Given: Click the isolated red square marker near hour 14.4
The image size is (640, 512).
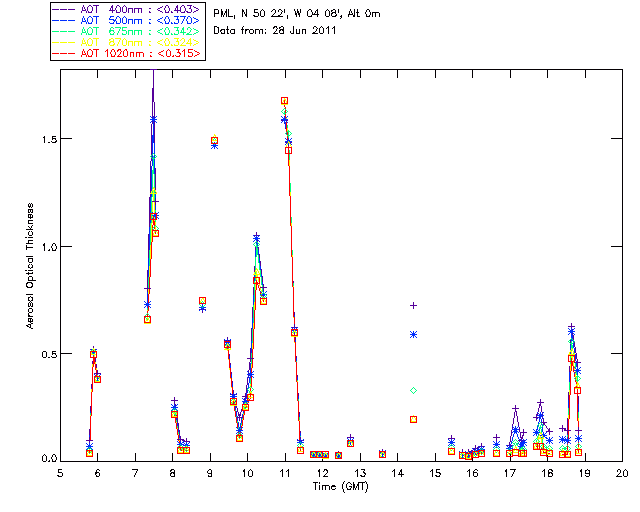Looking at the screenshot, I should (413, 419).
